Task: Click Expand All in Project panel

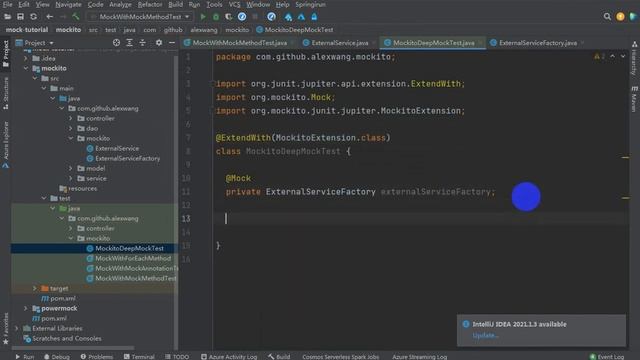Action: click(129, 42)
